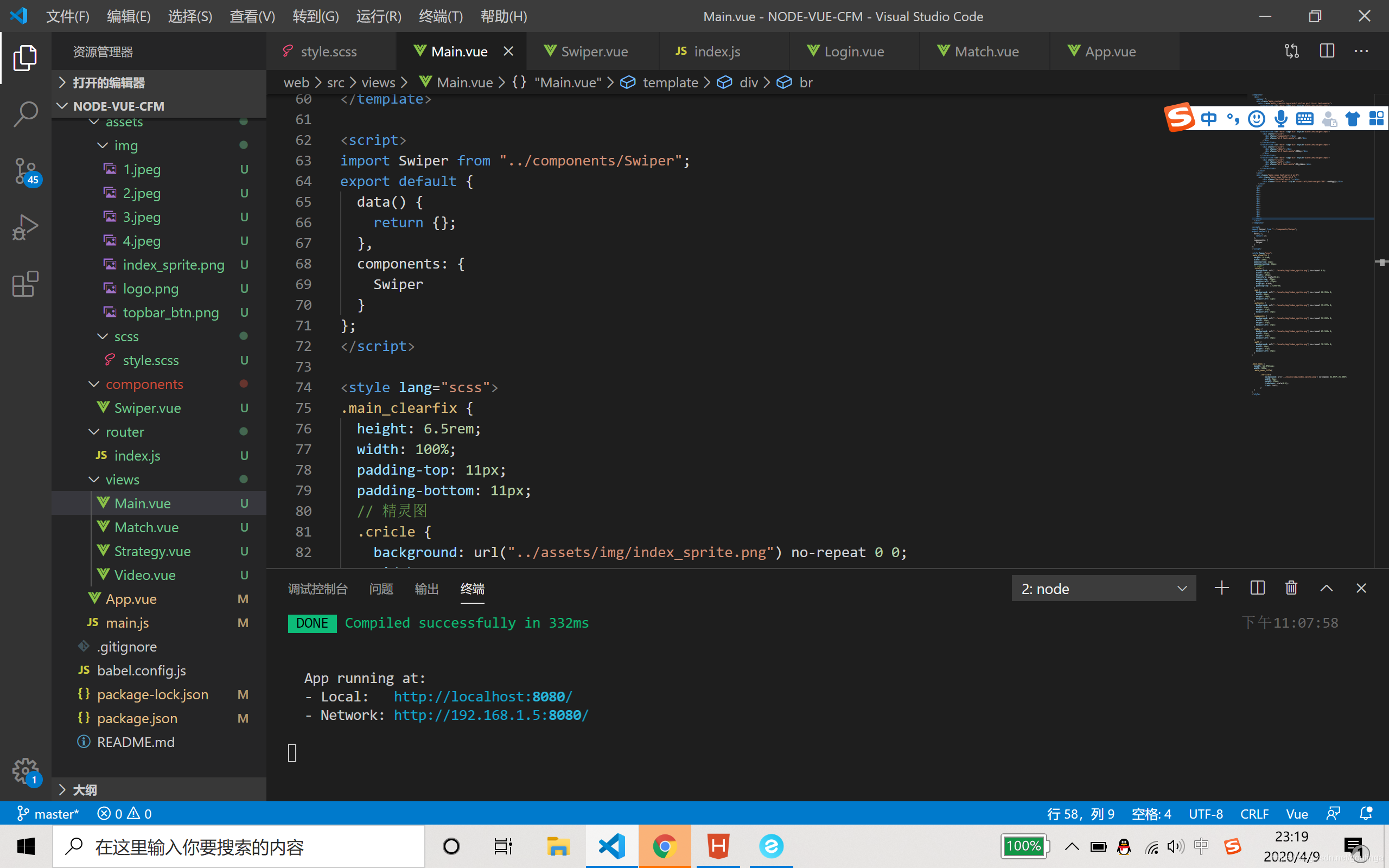1389x868 pixels.
Task: Open Strategy.vue in explorer
Action: [x=158, y=551]
